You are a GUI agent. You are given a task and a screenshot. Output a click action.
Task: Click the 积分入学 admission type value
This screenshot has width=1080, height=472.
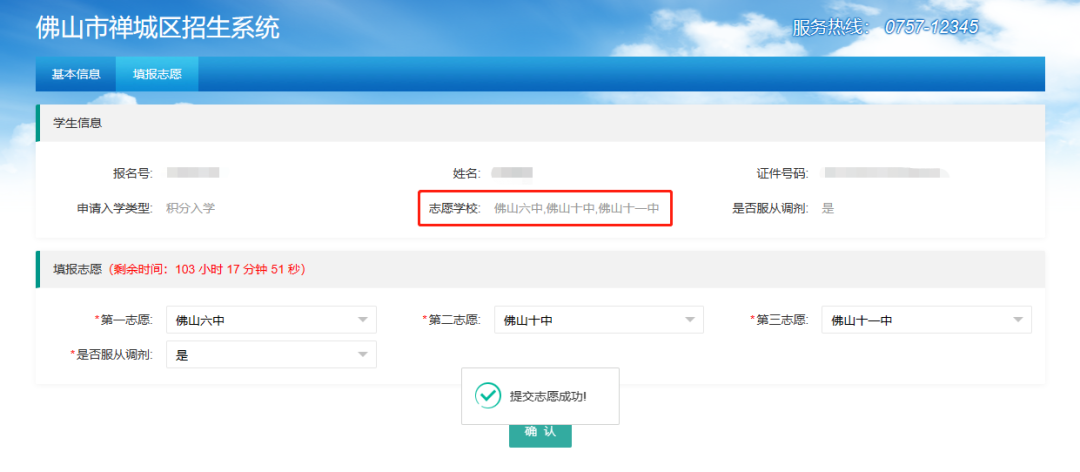190,209
